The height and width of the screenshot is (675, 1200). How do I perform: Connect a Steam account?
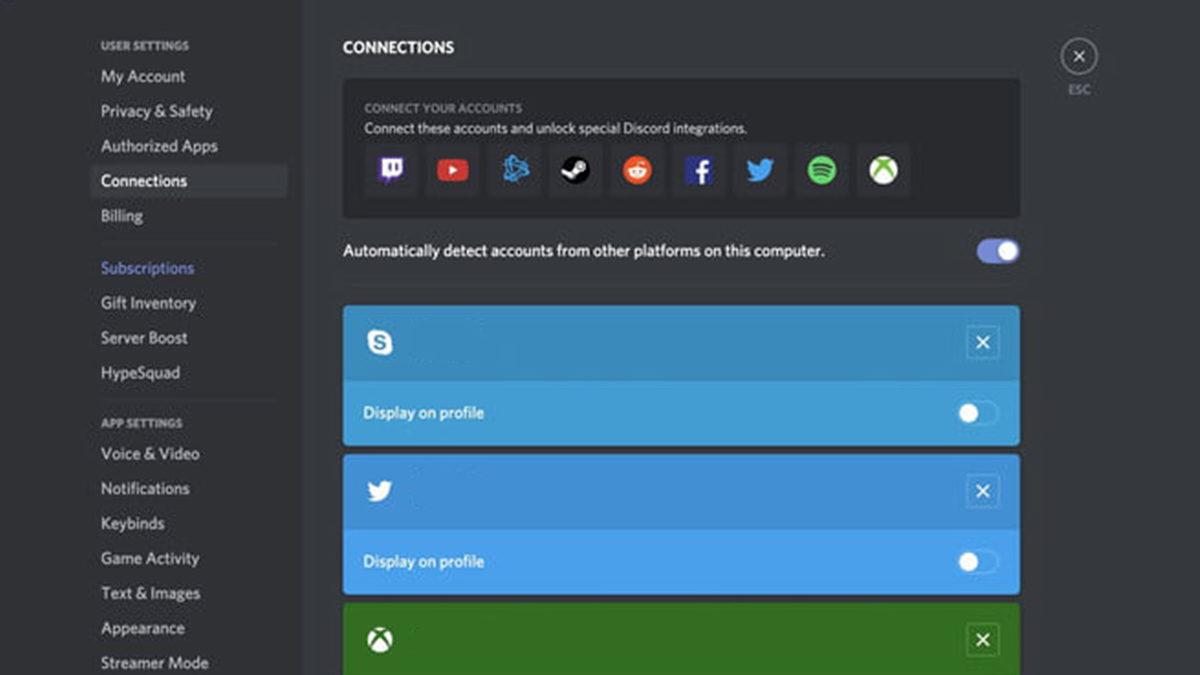[x=575, y=170]
